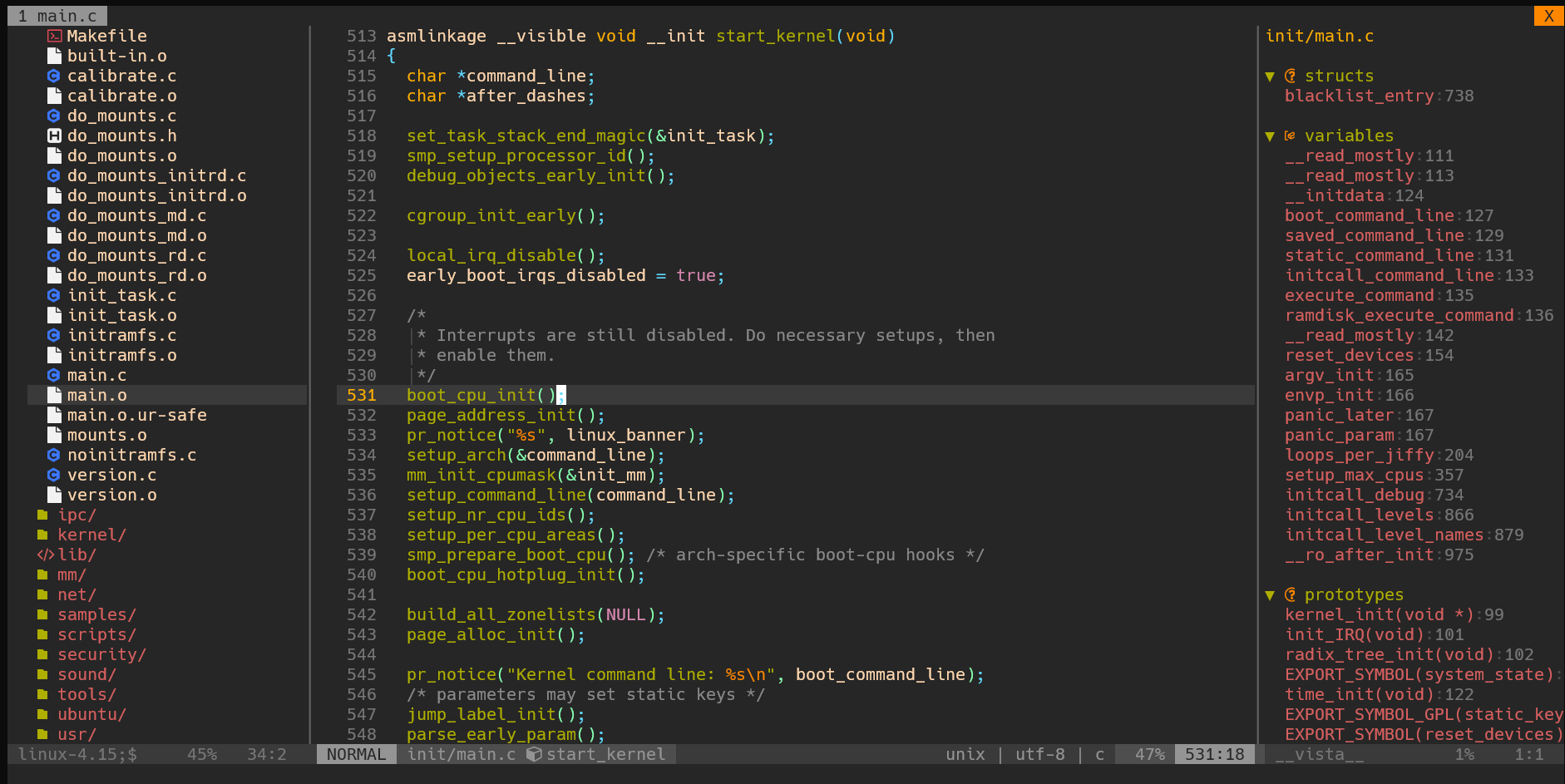Expand the tools/ directory
Viewport: 1565px width, 784px height.
pos(86,694)
